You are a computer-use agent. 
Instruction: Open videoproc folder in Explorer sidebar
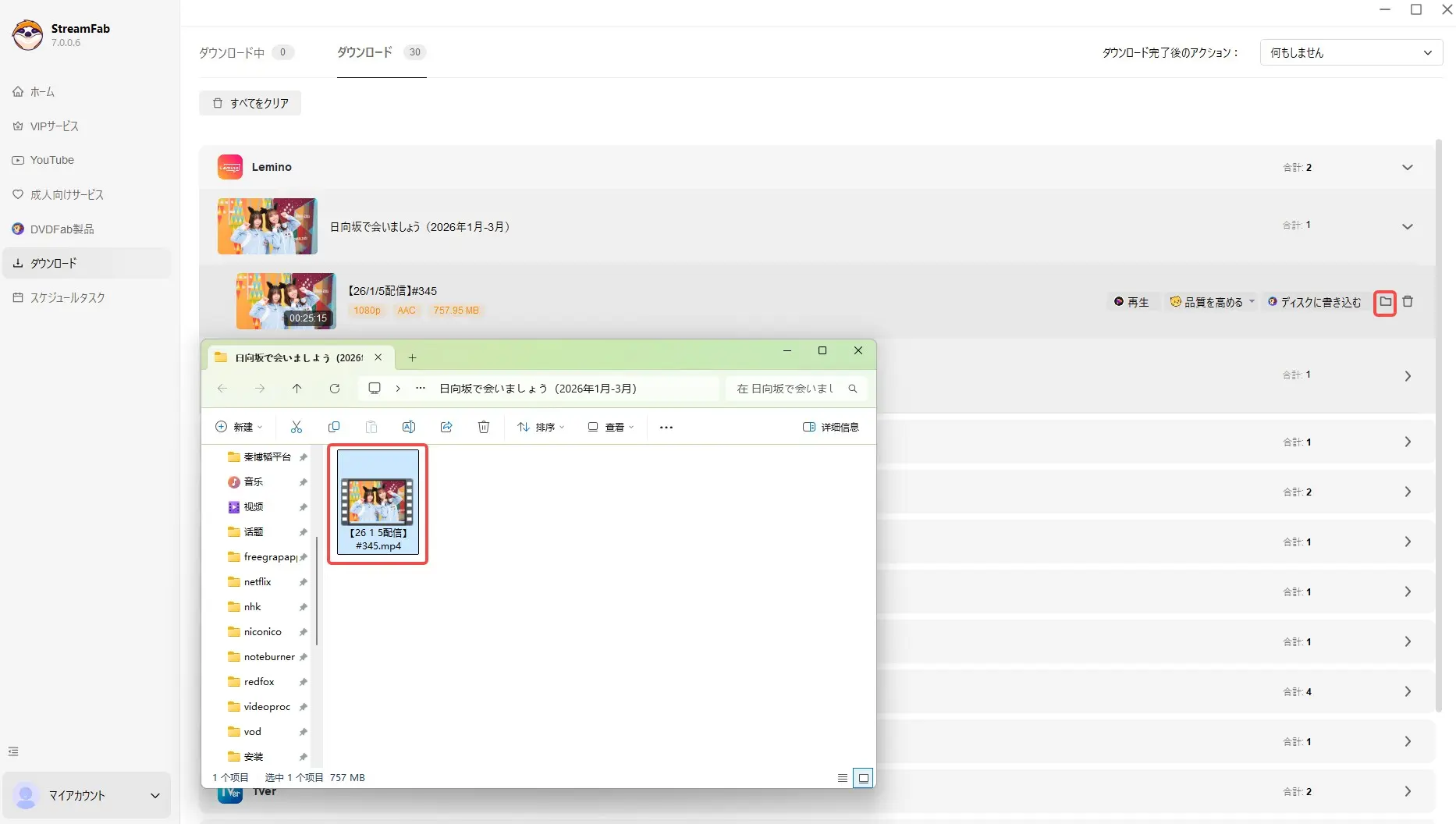point(267,706)
